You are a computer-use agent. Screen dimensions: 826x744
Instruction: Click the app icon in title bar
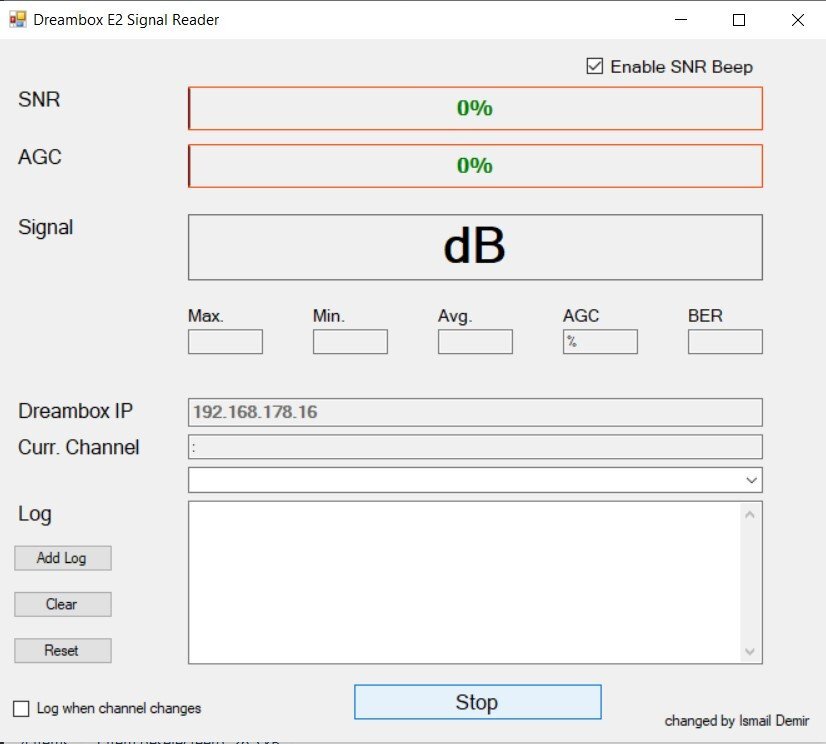(x=17, y=20)
